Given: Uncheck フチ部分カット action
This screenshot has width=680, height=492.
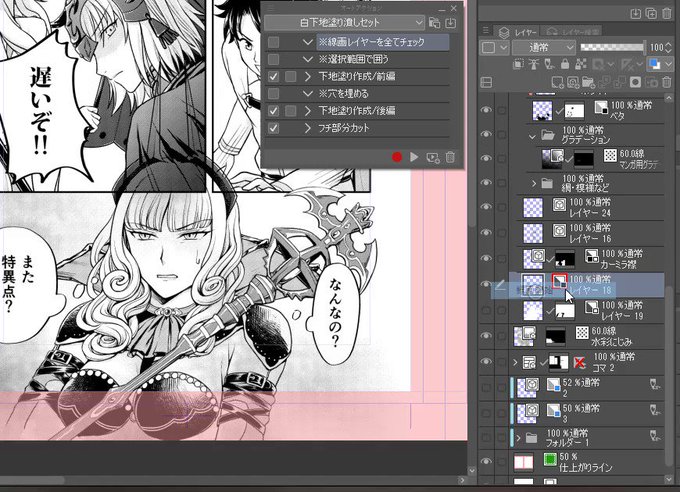Looking at the screenshot, I should tap(273, 128).
